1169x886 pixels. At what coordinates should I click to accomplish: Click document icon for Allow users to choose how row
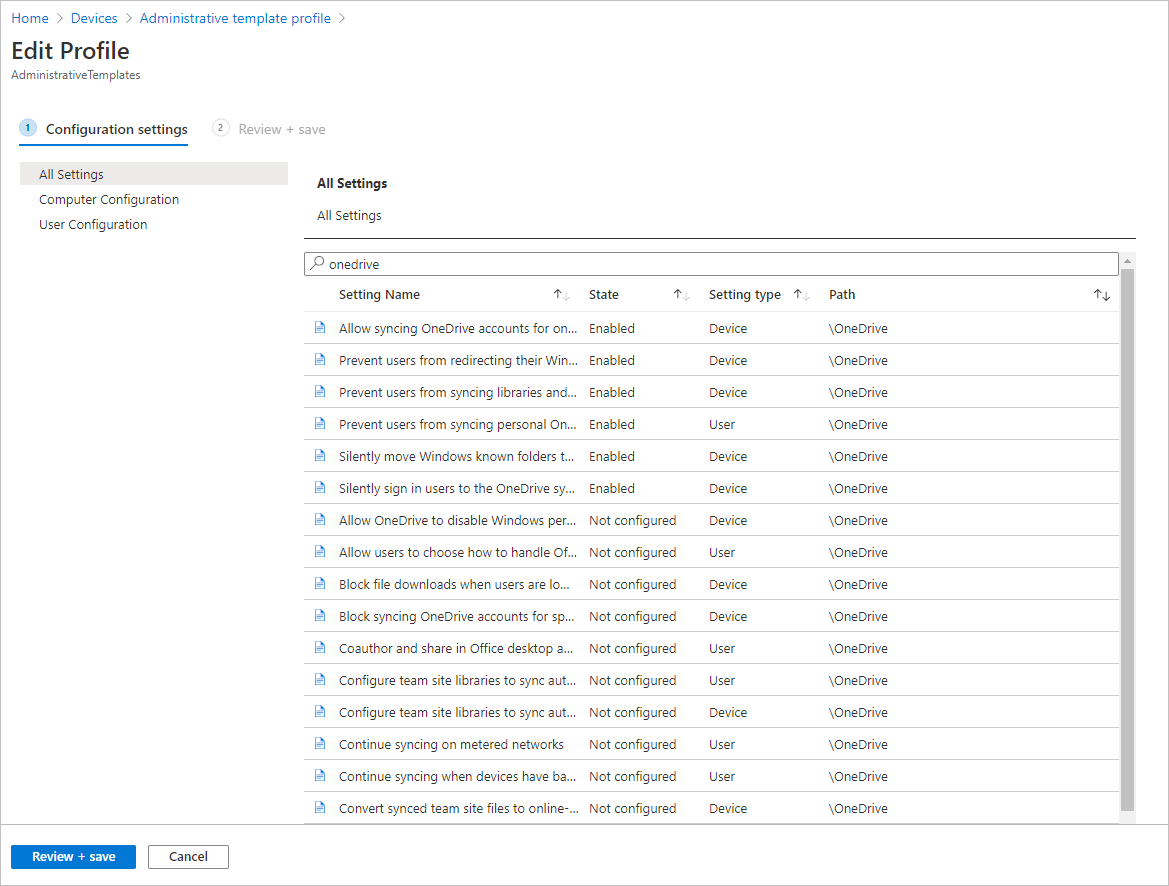point(320,552)
